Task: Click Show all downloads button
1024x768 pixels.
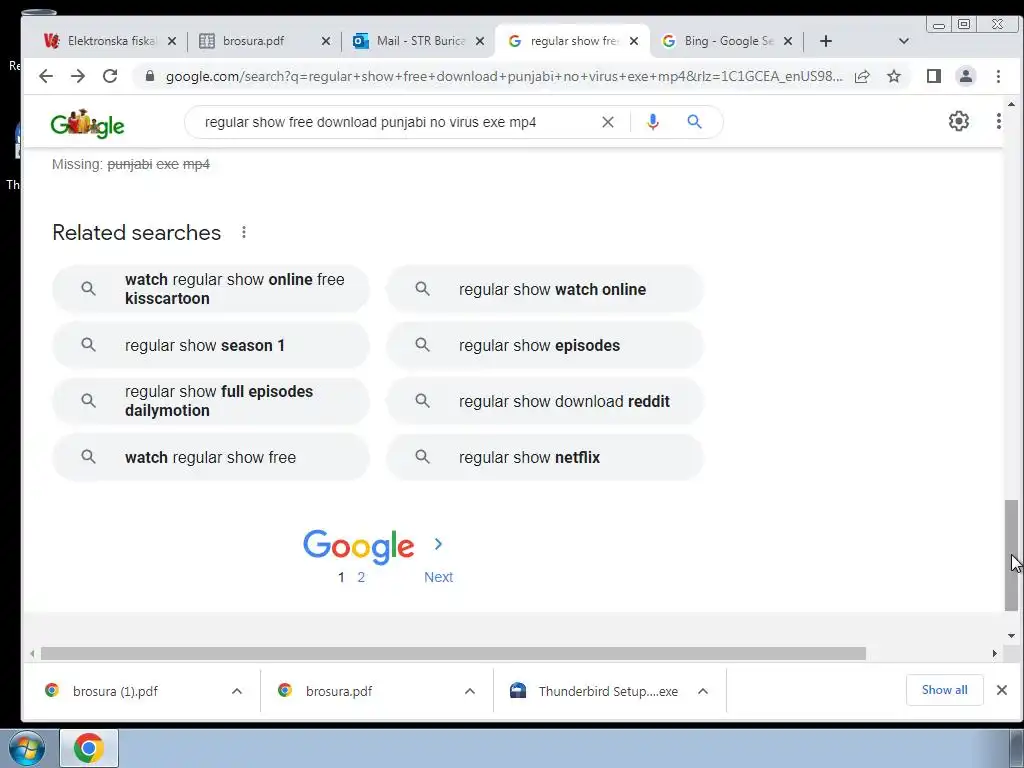Action: [944, 690]
